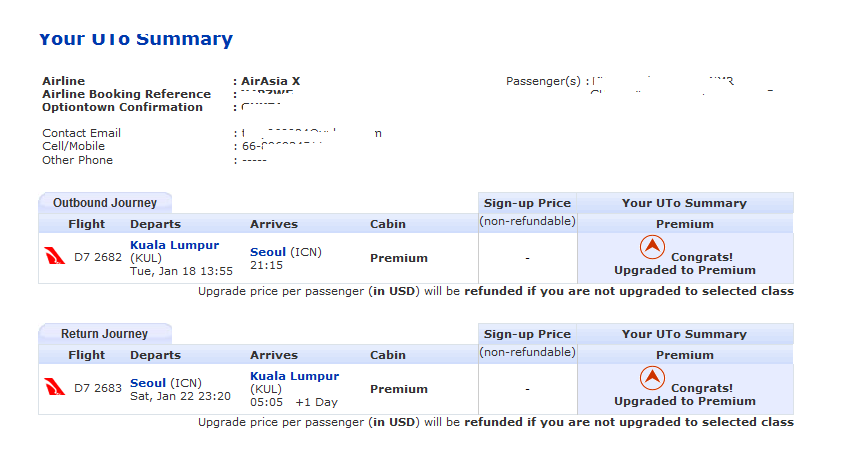Click outbound Congrats Upgraded to Premium text
Image resolution: width=857 pixels, height=460 pixels.
click(x=685, y=264)
